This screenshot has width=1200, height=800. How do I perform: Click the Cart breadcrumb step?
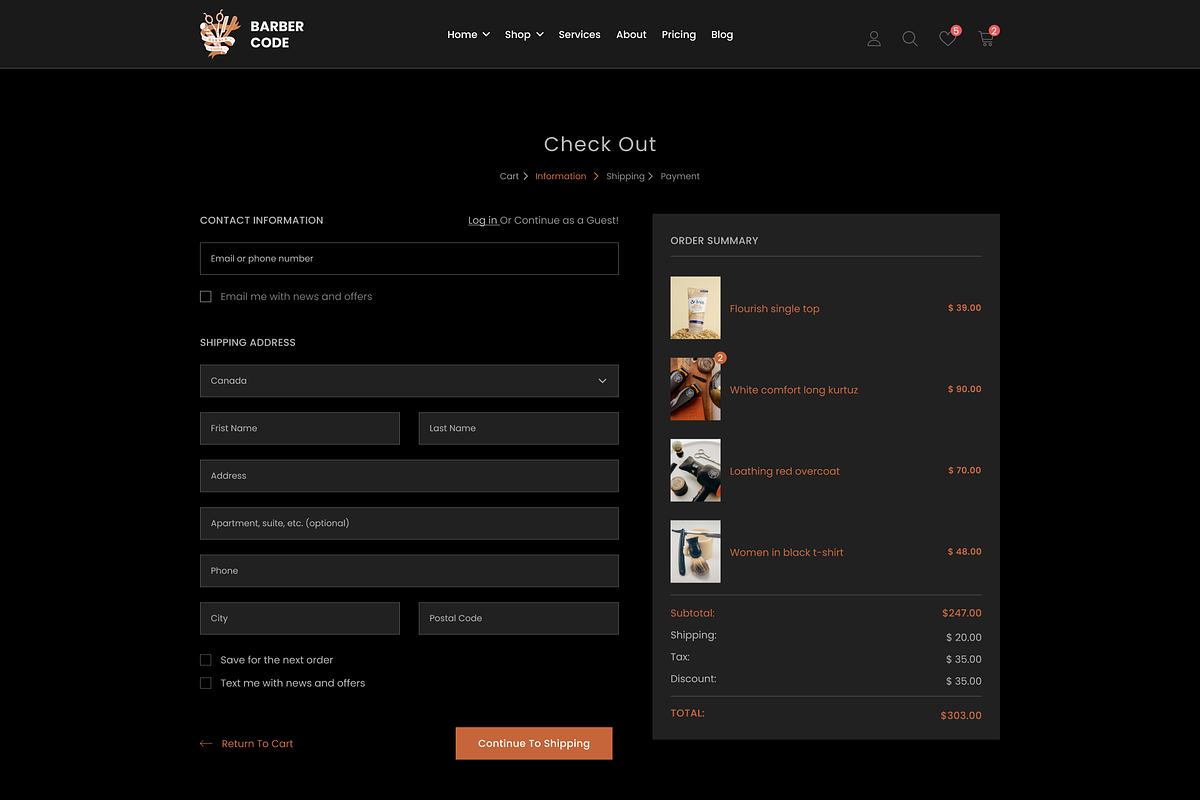(x=509, y=176)
